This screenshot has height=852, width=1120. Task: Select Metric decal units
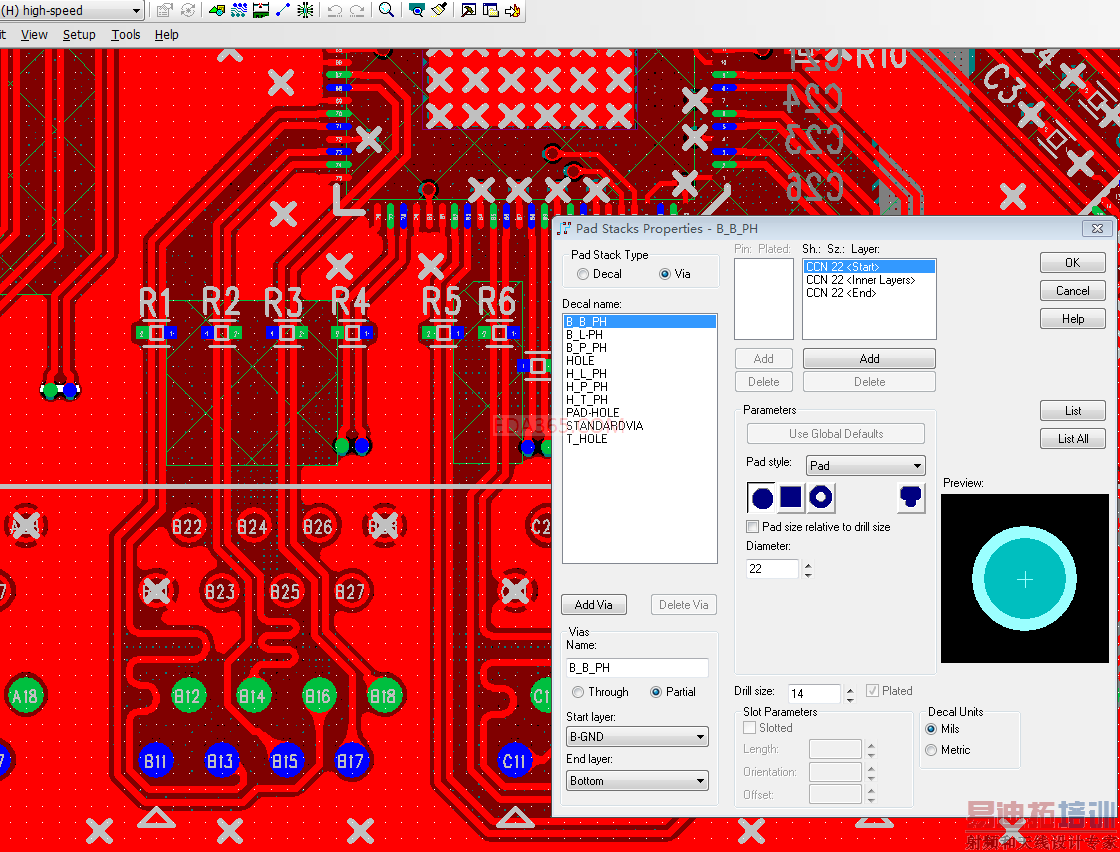[x=931, y=750]
